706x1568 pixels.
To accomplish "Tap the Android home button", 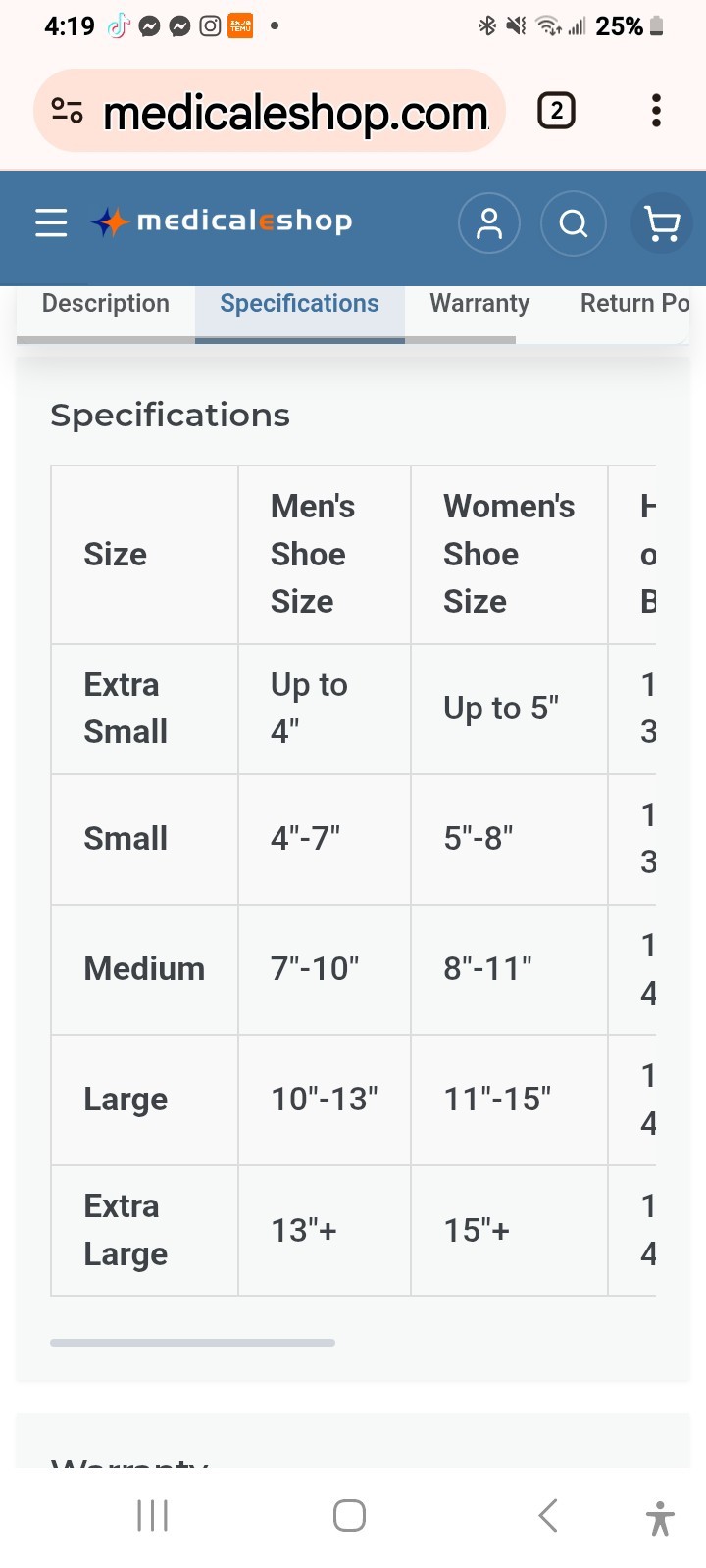I will tap(350, 1515).
